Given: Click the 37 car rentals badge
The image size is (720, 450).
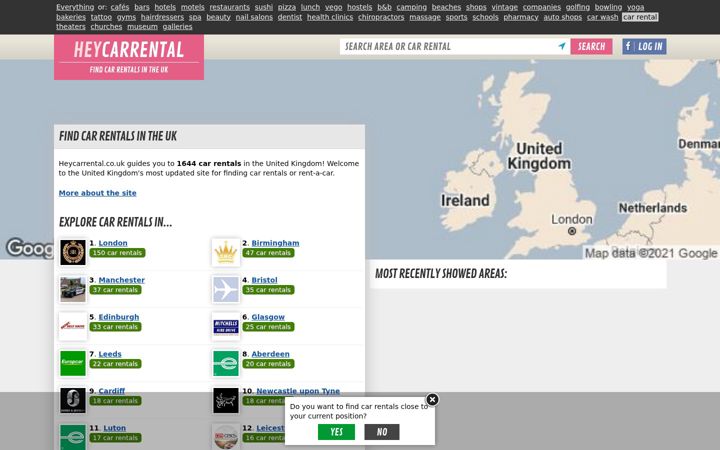Looking at the screenshot, I should tap(115, 290).
